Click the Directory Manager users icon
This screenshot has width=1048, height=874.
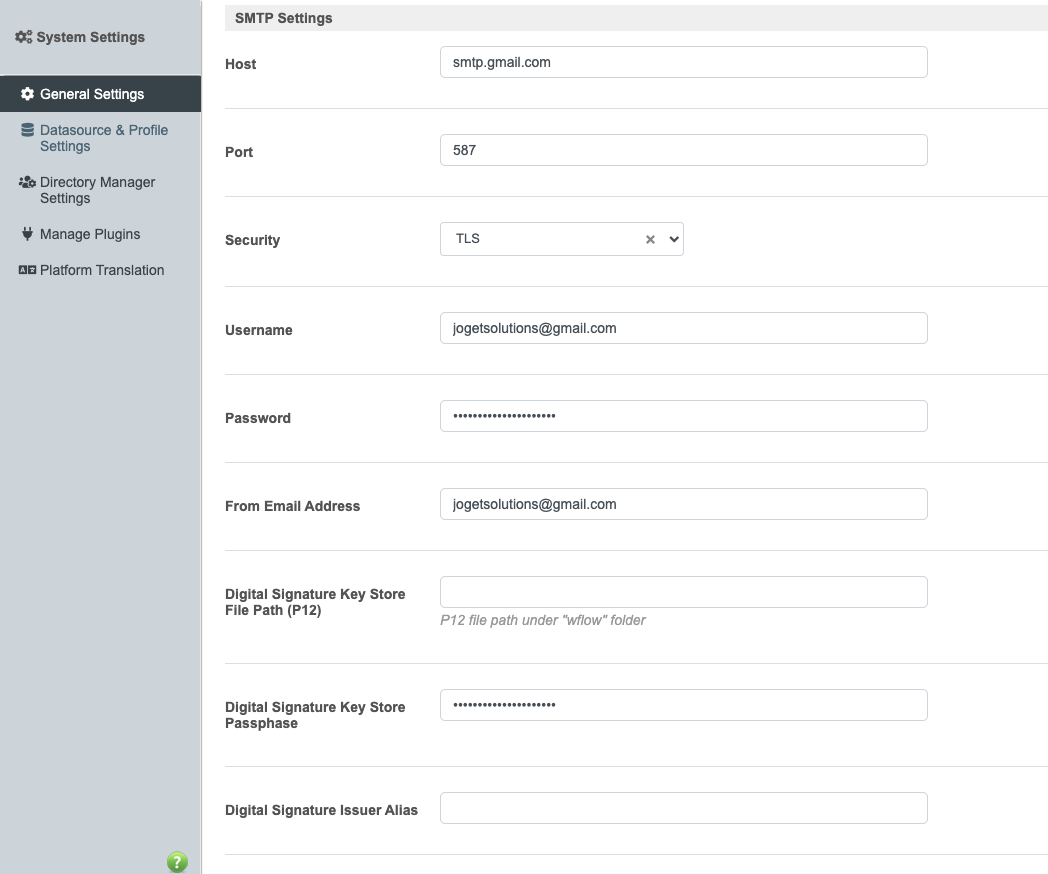click(x=27, y=182)
